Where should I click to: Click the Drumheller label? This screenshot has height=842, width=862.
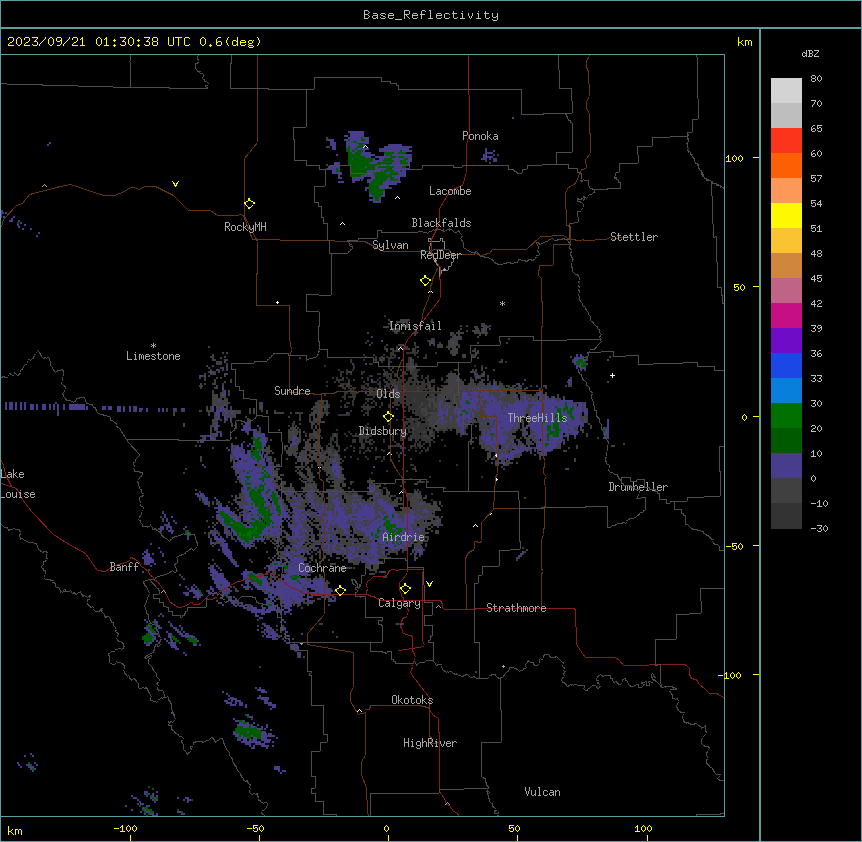638,487
